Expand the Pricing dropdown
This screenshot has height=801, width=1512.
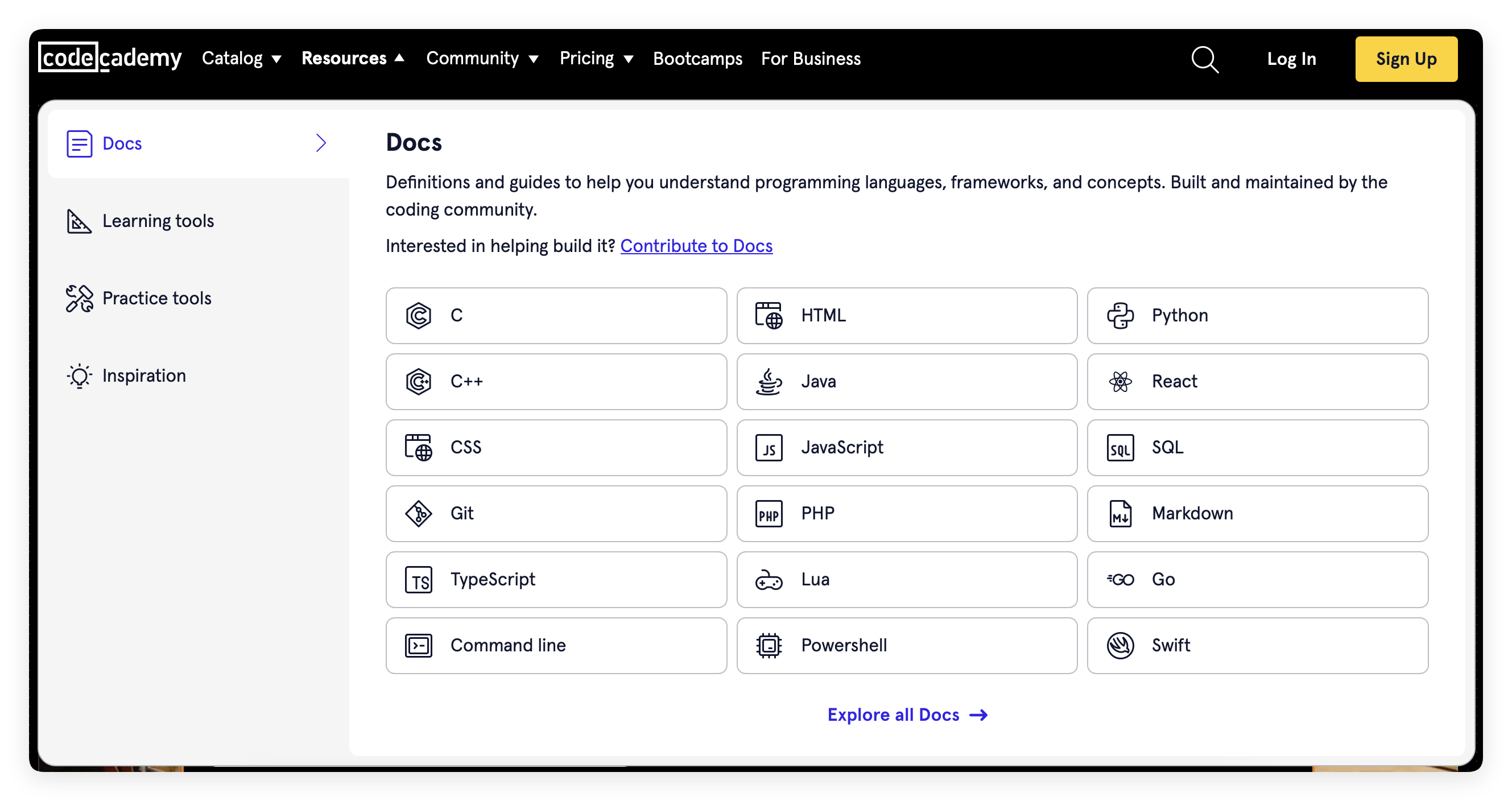[x=596, y=59]
